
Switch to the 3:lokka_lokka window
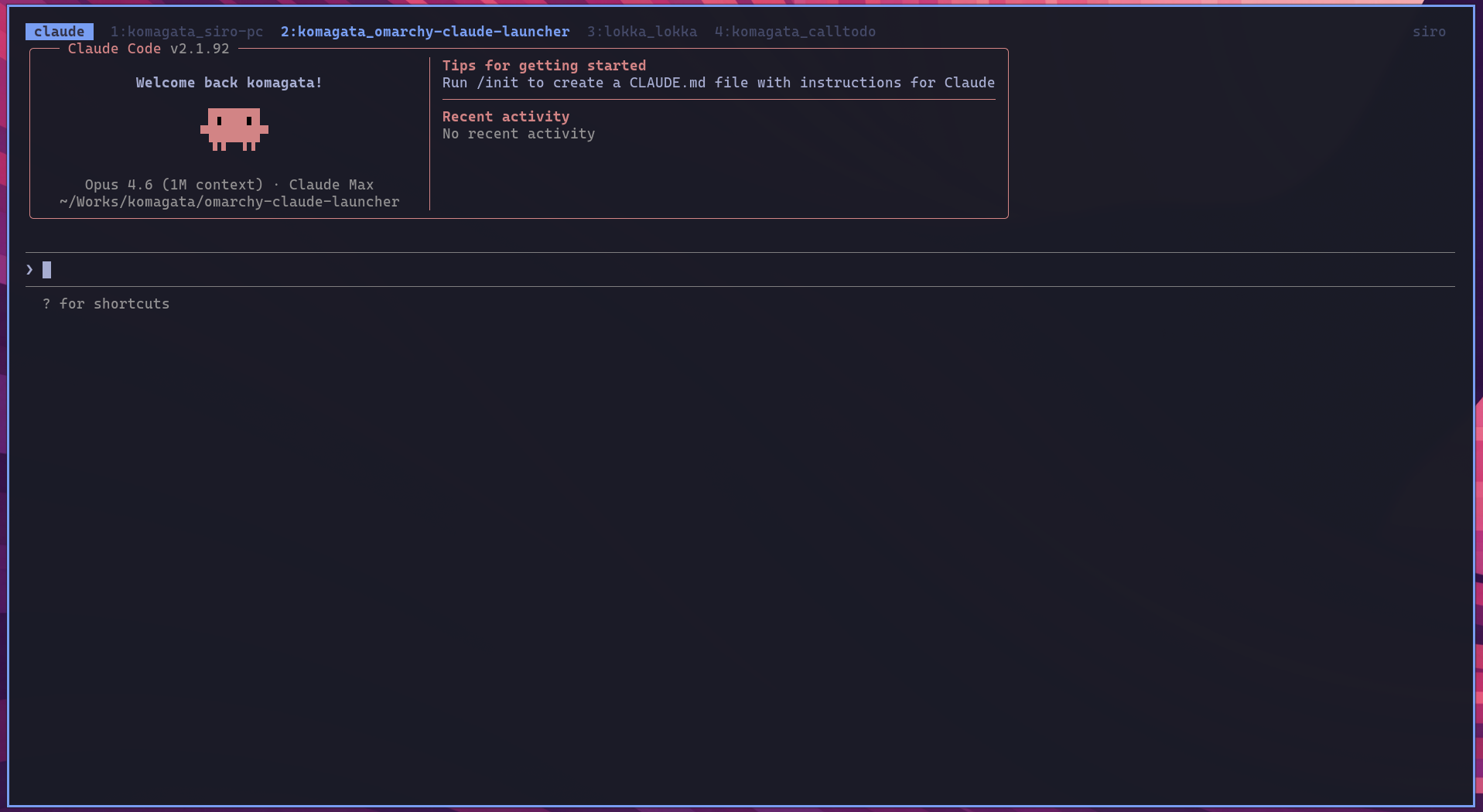tap(642, 32)
